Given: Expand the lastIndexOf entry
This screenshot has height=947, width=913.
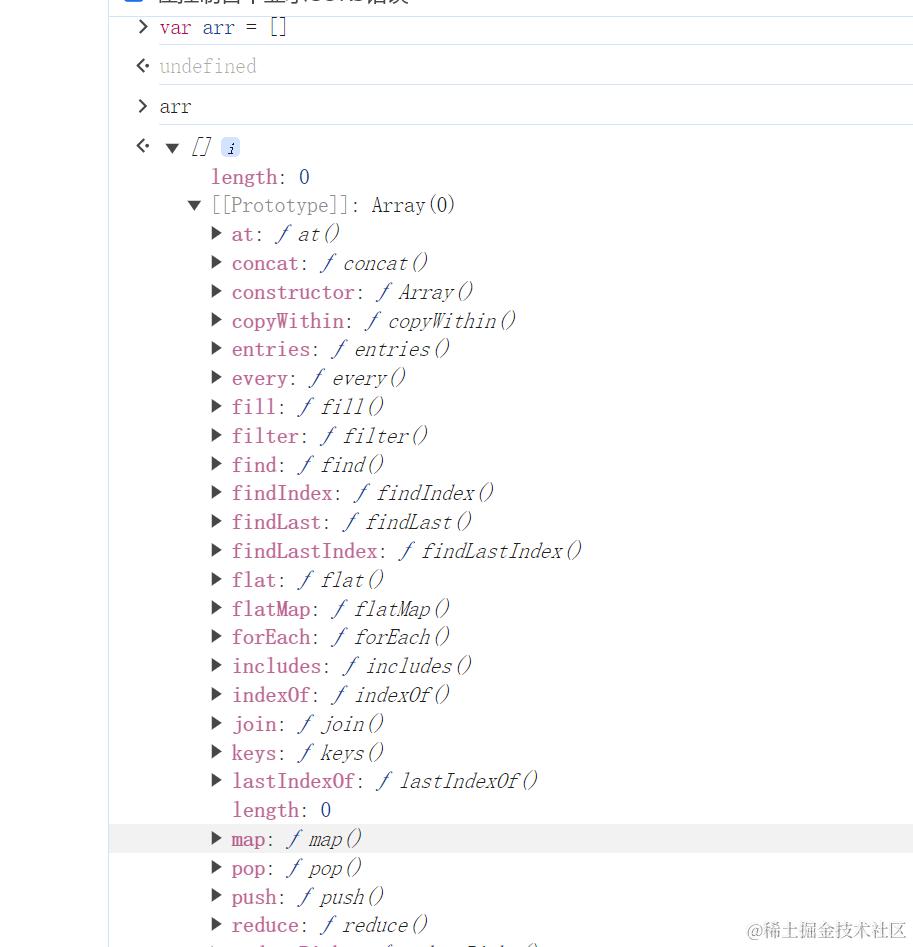Looking at the screenshot, I should click(x=216, y=780).
